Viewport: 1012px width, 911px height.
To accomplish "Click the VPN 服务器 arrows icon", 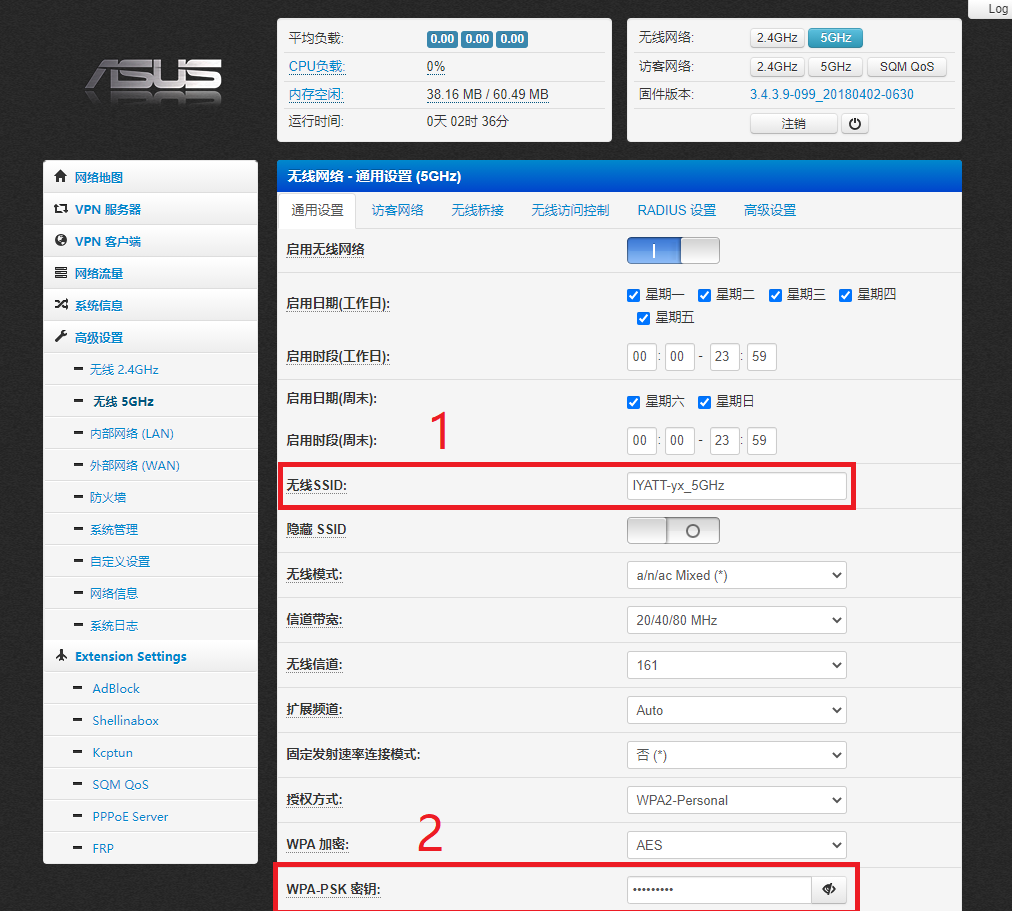I will 61,208.
